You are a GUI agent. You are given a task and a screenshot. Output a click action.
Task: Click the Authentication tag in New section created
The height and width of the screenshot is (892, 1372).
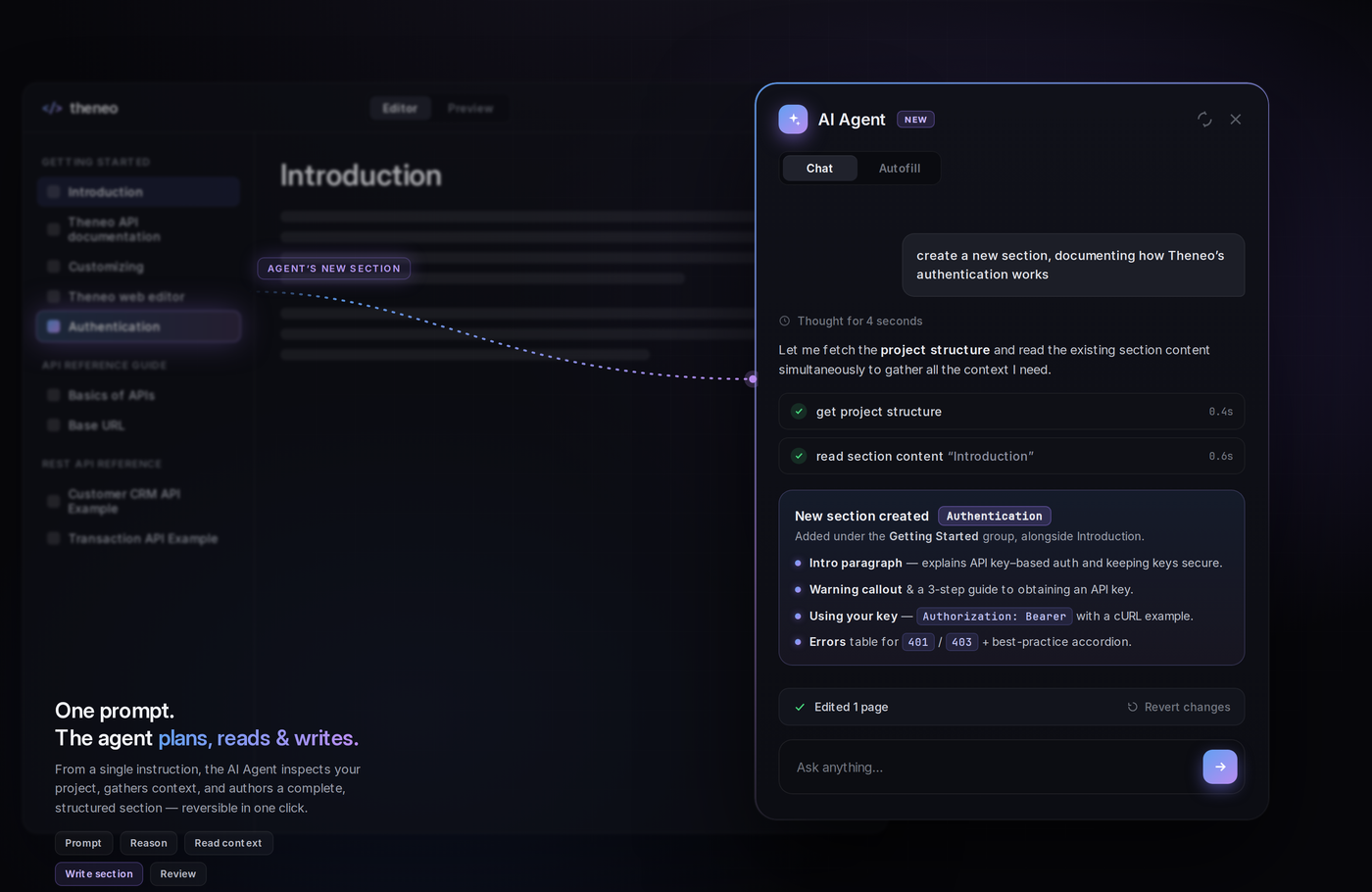[995, 516]
